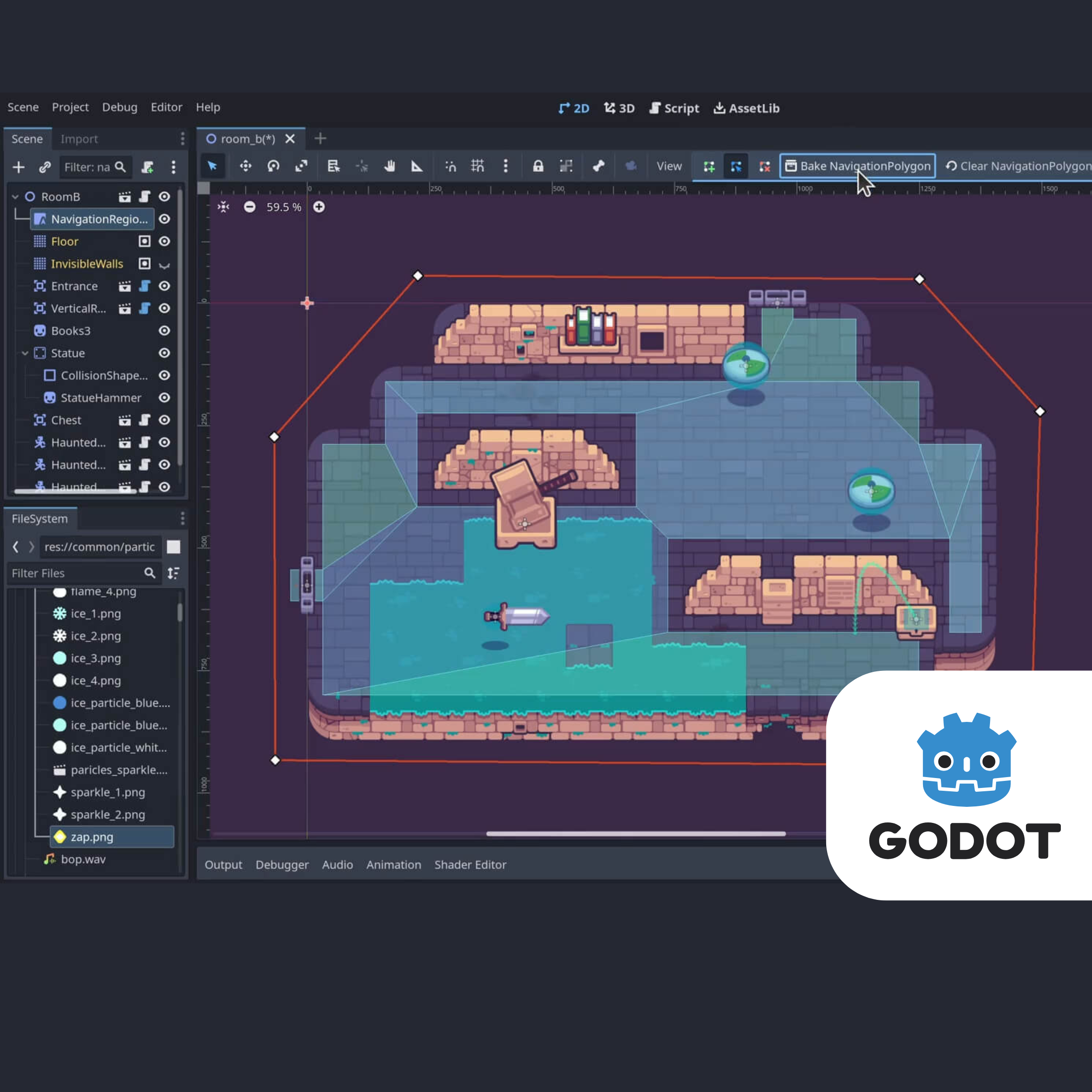This screenshot has width=1092, height=1092.
Task: Open the Help menu
Action: [x=208, y=107]
